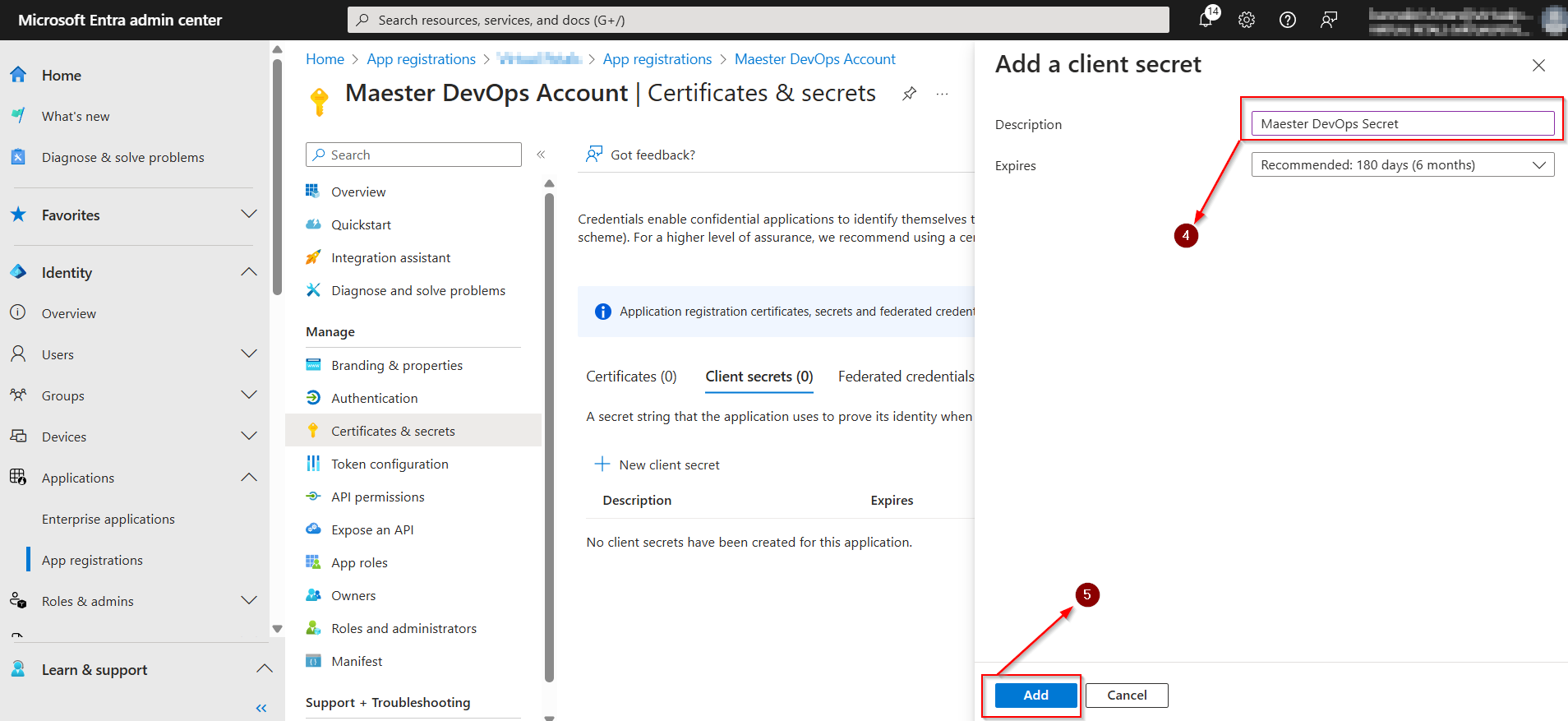Select the Client secrets (0) tab

pyautogui.click(x=759, y=377)
